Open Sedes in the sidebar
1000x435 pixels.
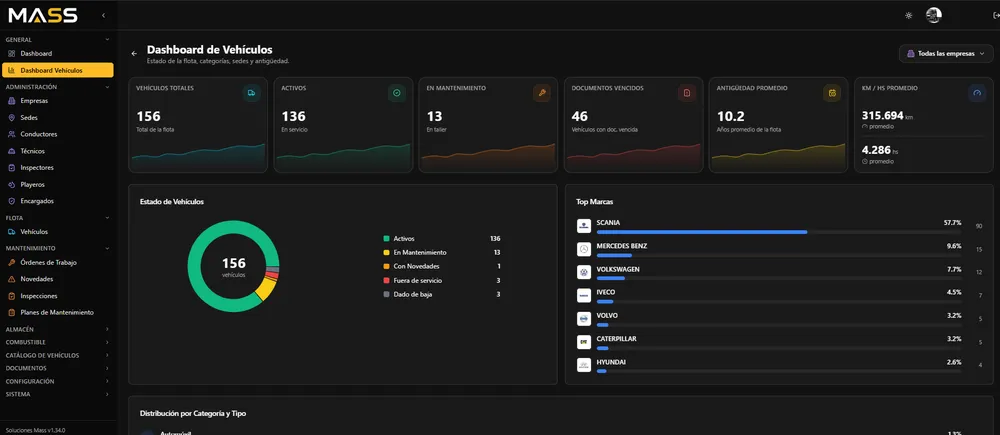tap(57, 117)
